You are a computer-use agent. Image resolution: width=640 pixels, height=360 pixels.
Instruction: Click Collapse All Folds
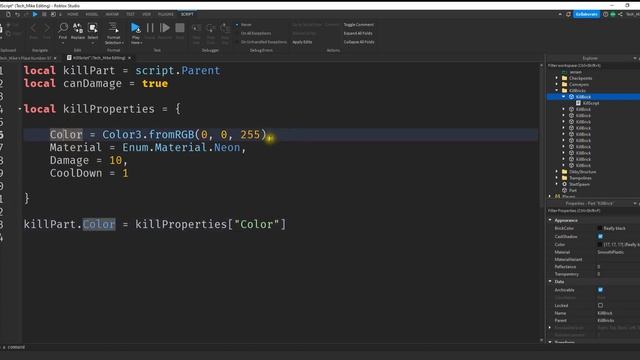point(359,42)
